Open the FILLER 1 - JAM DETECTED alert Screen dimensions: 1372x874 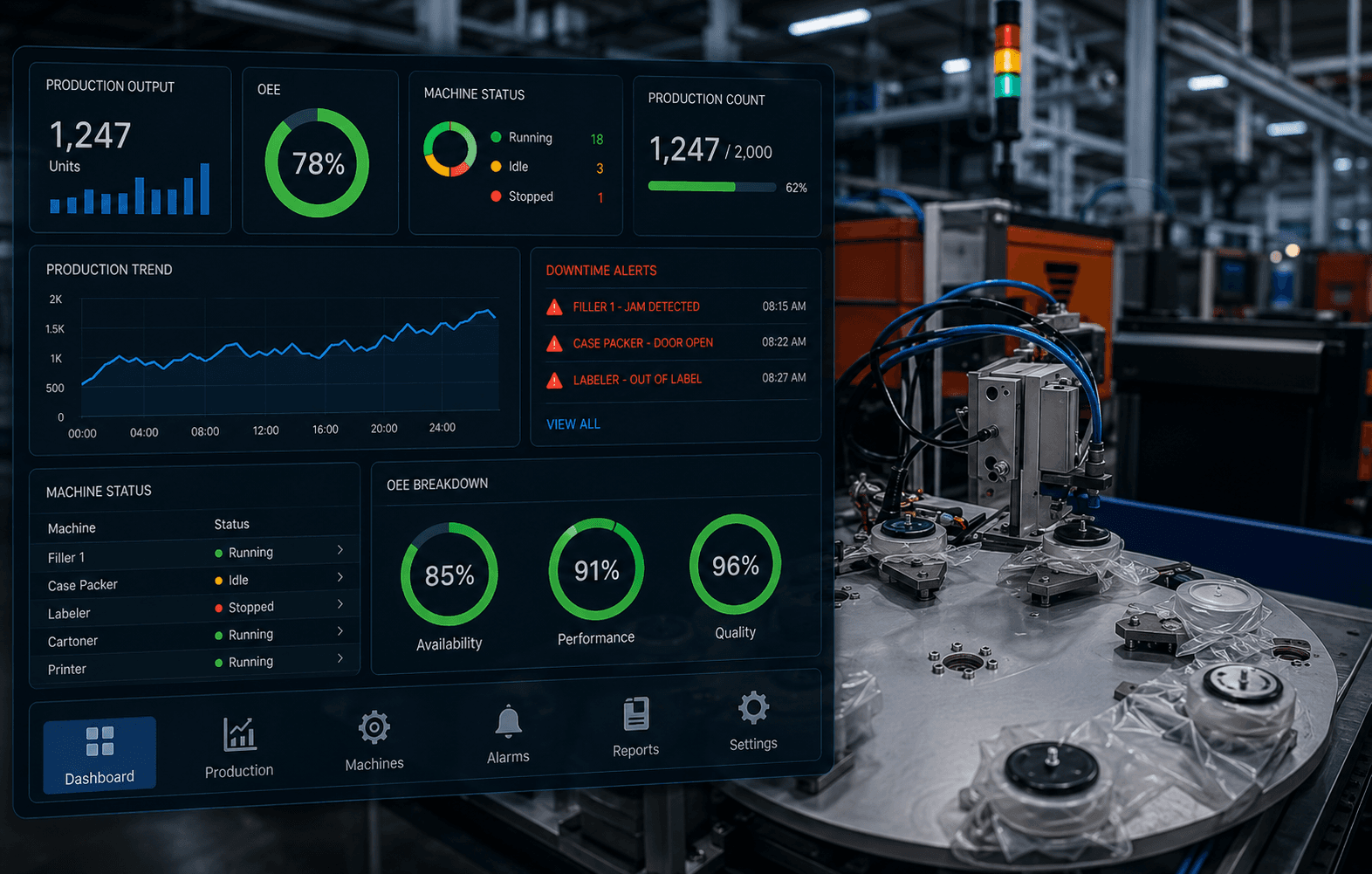[636, 307]
